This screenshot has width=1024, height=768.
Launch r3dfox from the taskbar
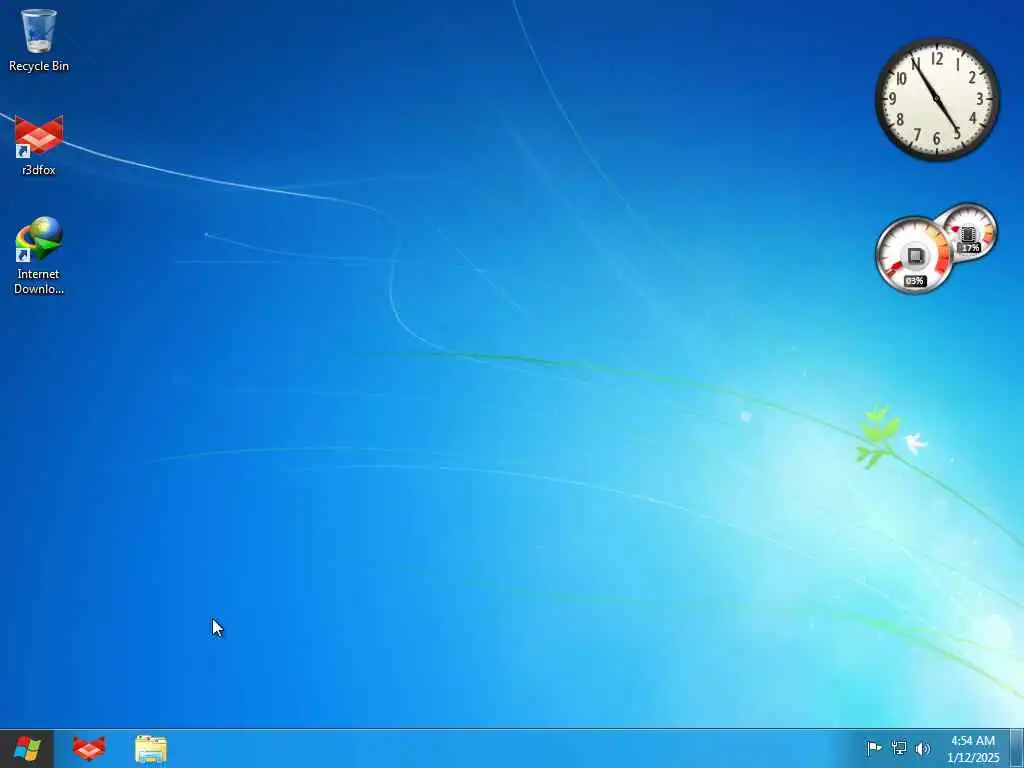pos(89,748)
